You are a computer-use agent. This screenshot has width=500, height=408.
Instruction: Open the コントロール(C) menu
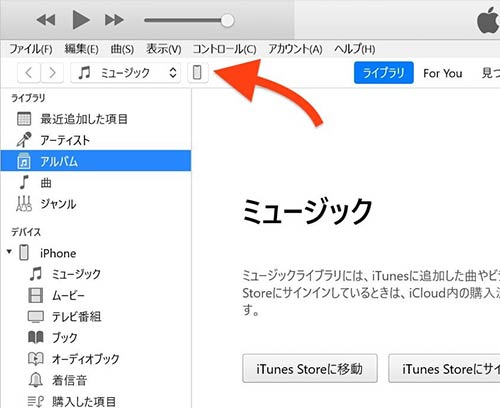coord(225,49)
